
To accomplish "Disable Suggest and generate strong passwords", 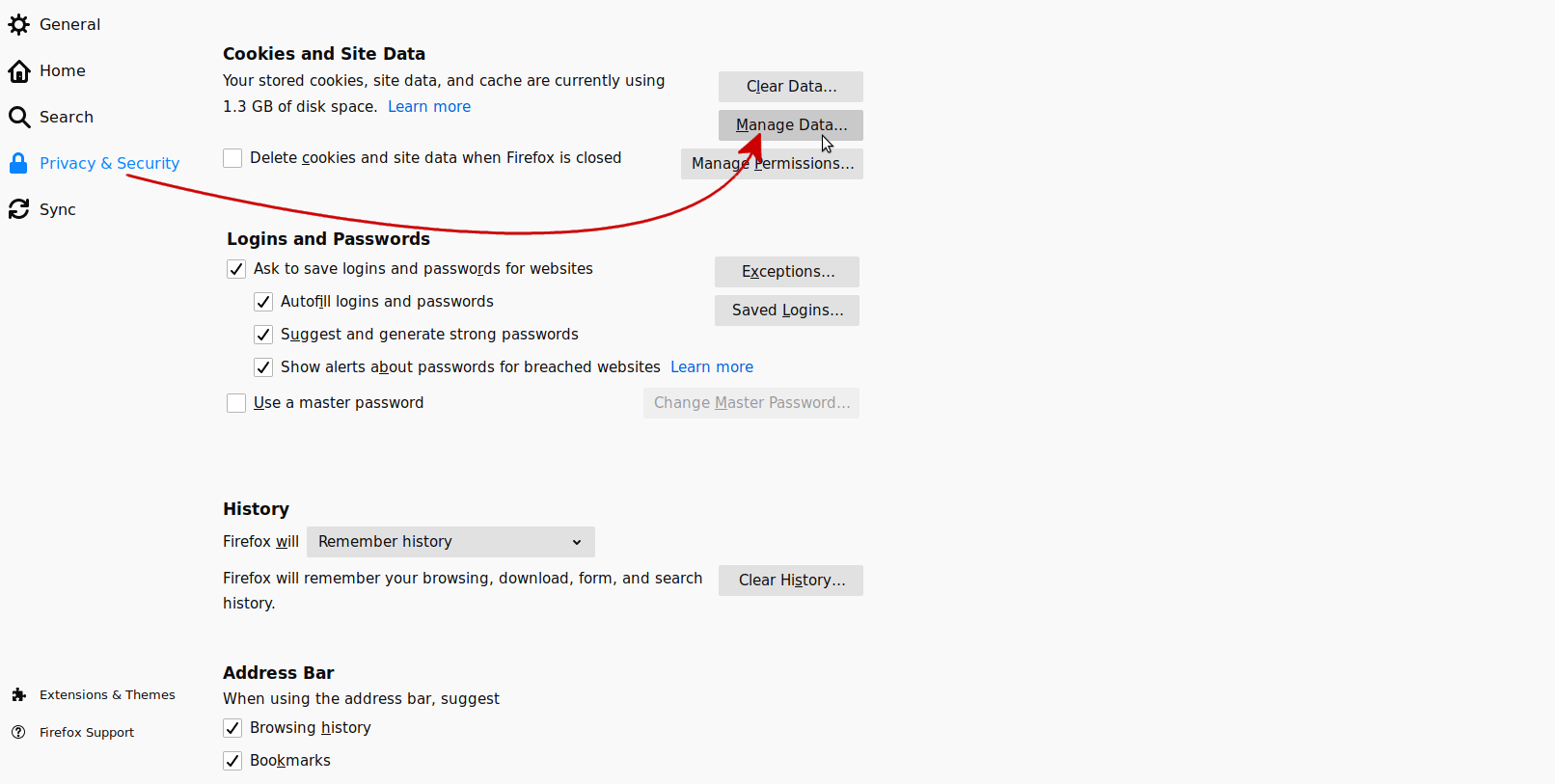I will point(263,335).
